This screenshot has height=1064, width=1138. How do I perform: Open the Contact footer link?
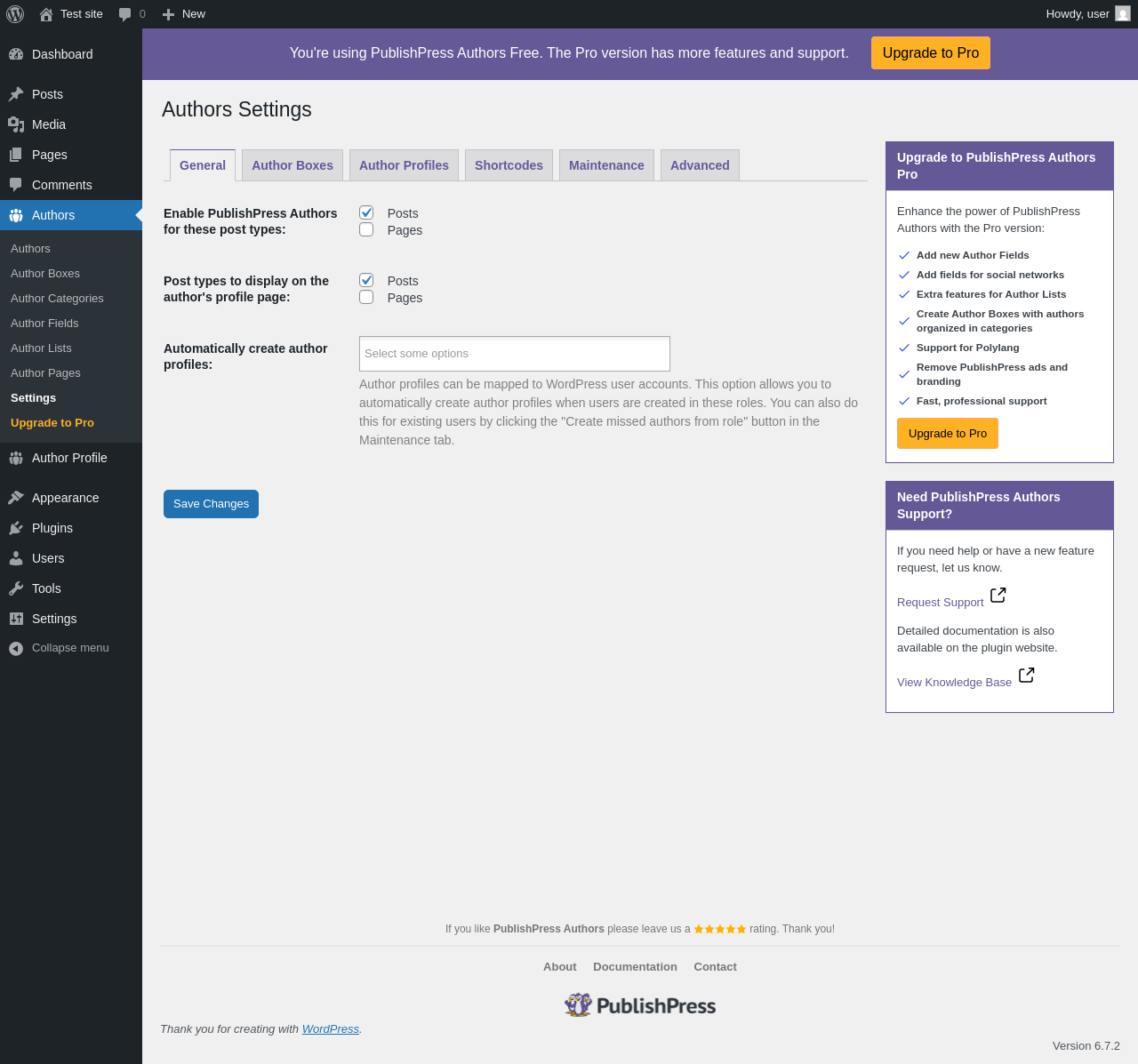(x=716, y=967)
